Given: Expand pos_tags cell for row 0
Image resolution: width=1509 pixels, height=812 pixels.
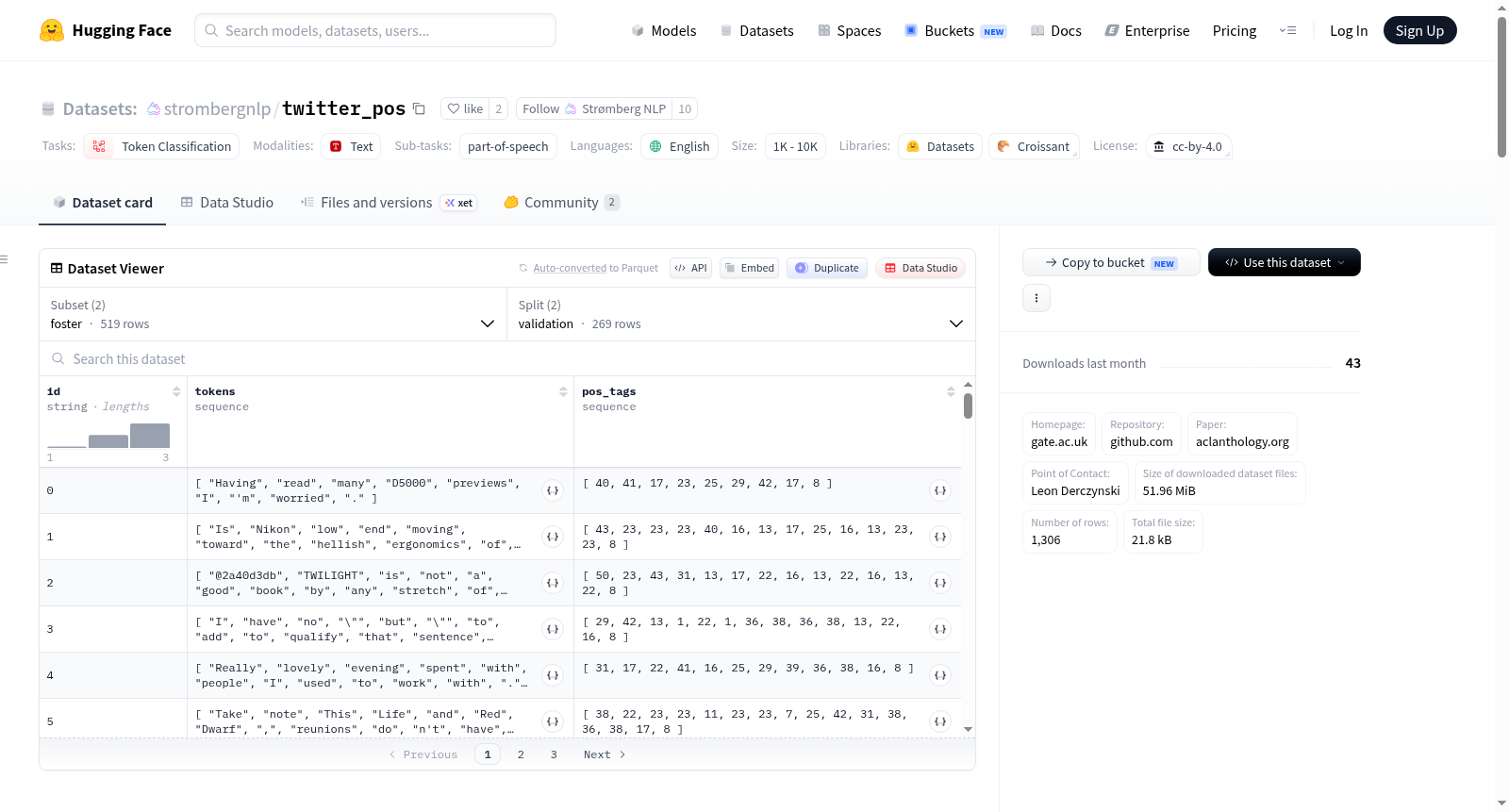Looking at the screenshot, I should (940, 490).
